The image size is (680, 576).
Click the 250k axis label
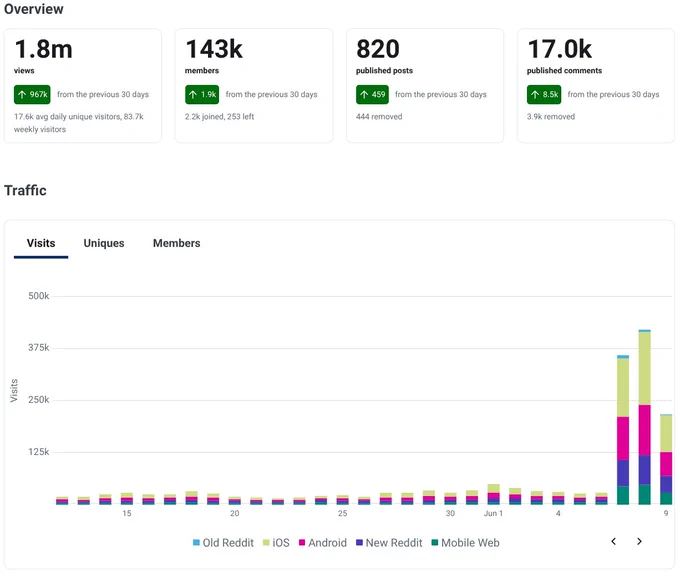pyautogui.click(x=39, y=399)
